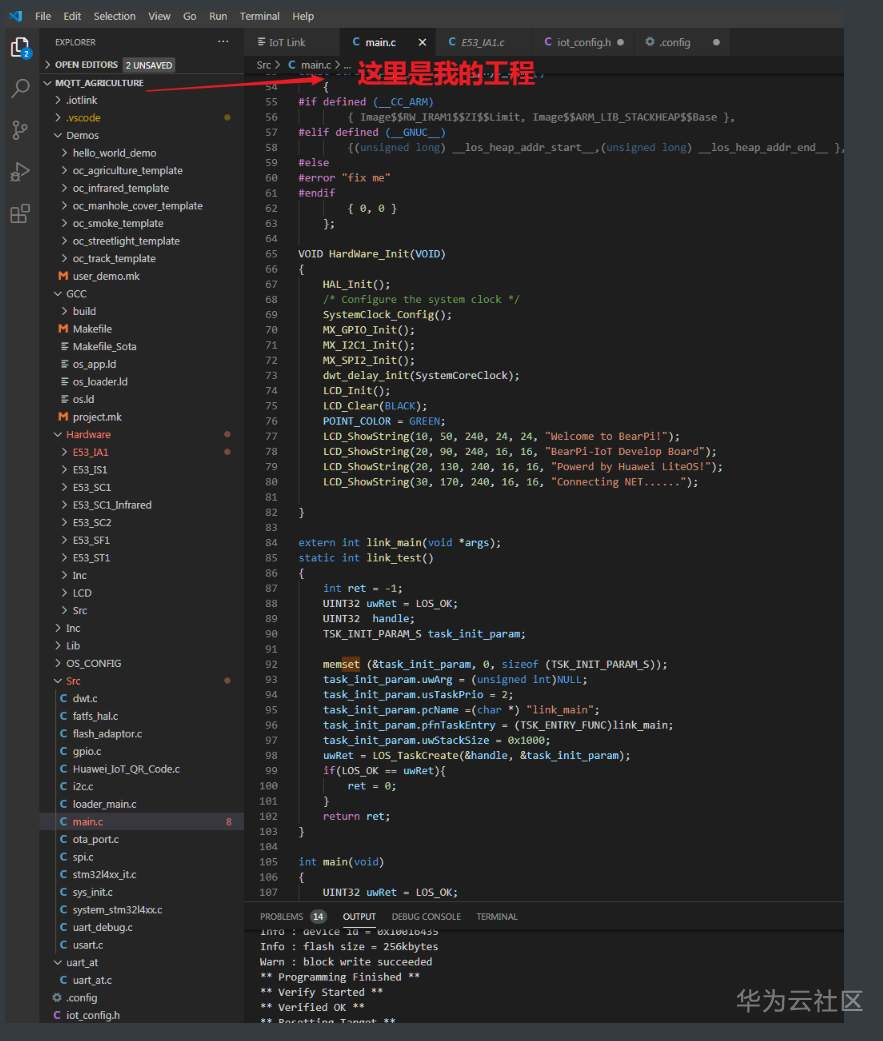883x1041 pixels.
Task: Open the Source Control view icon
Action: pyautogui.click(x=20, y=130)
